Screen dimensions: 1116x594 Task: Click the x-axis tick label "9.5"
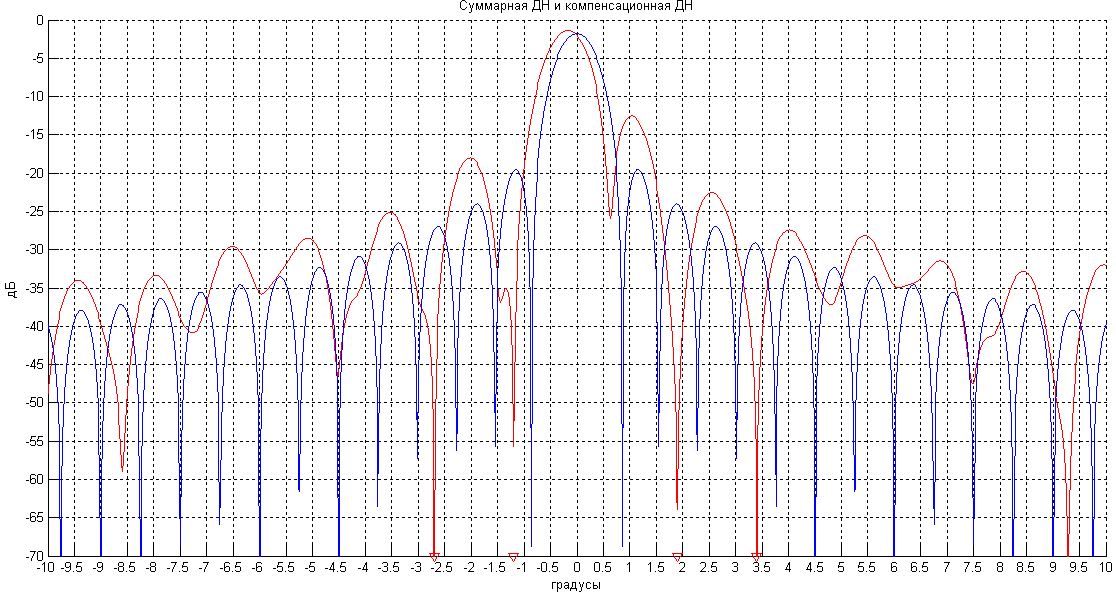pyautogui.click(x=1078, y=568)
